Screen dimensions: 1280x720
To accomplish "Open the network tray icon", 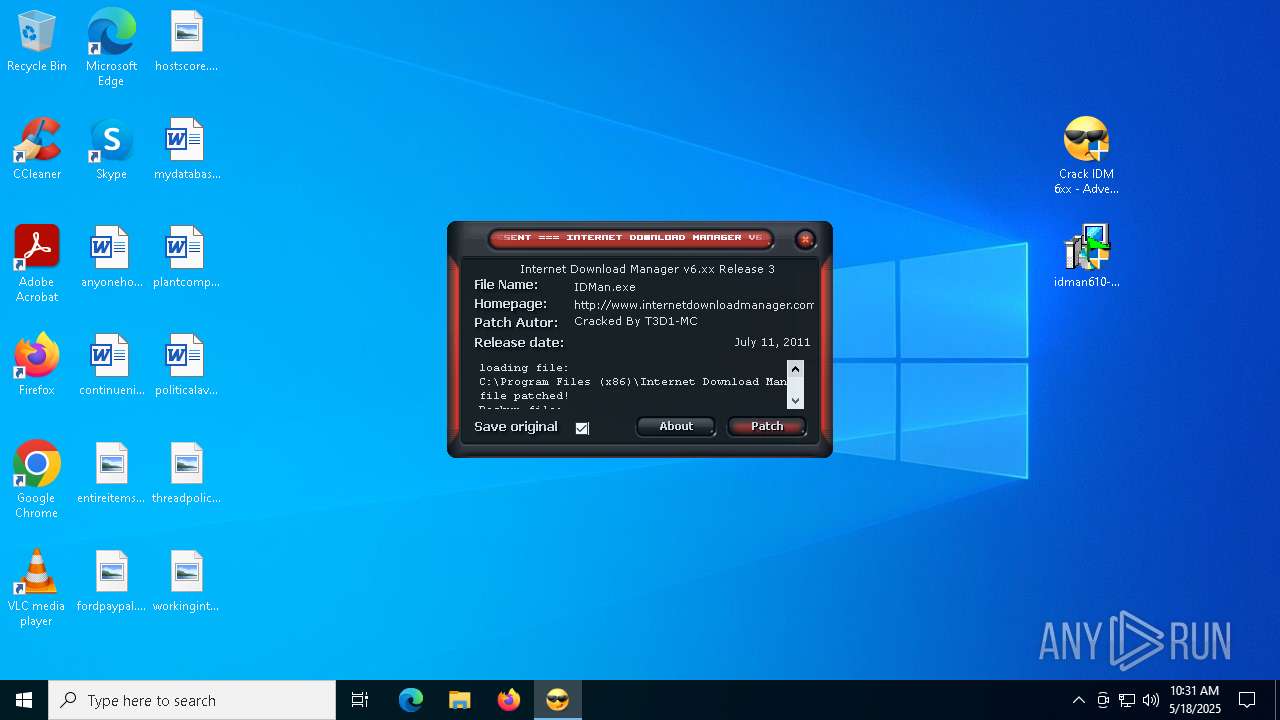I will (x=1127, y=701).
